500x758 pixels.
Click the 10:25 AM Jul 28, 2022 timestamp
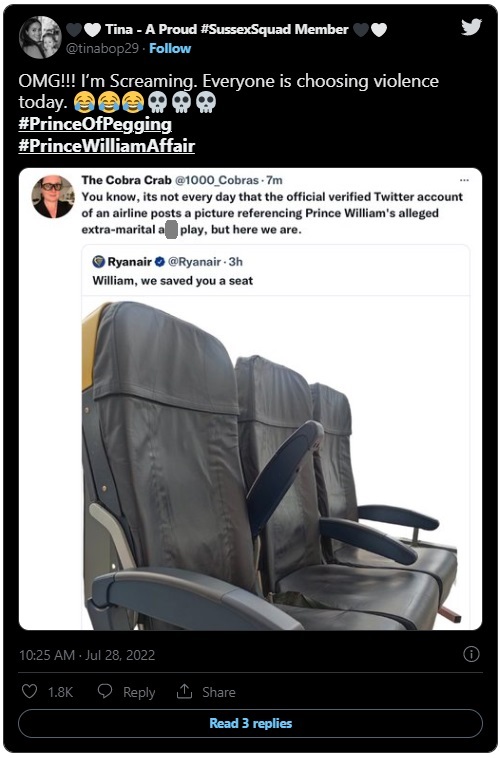[x=87, y=655]
